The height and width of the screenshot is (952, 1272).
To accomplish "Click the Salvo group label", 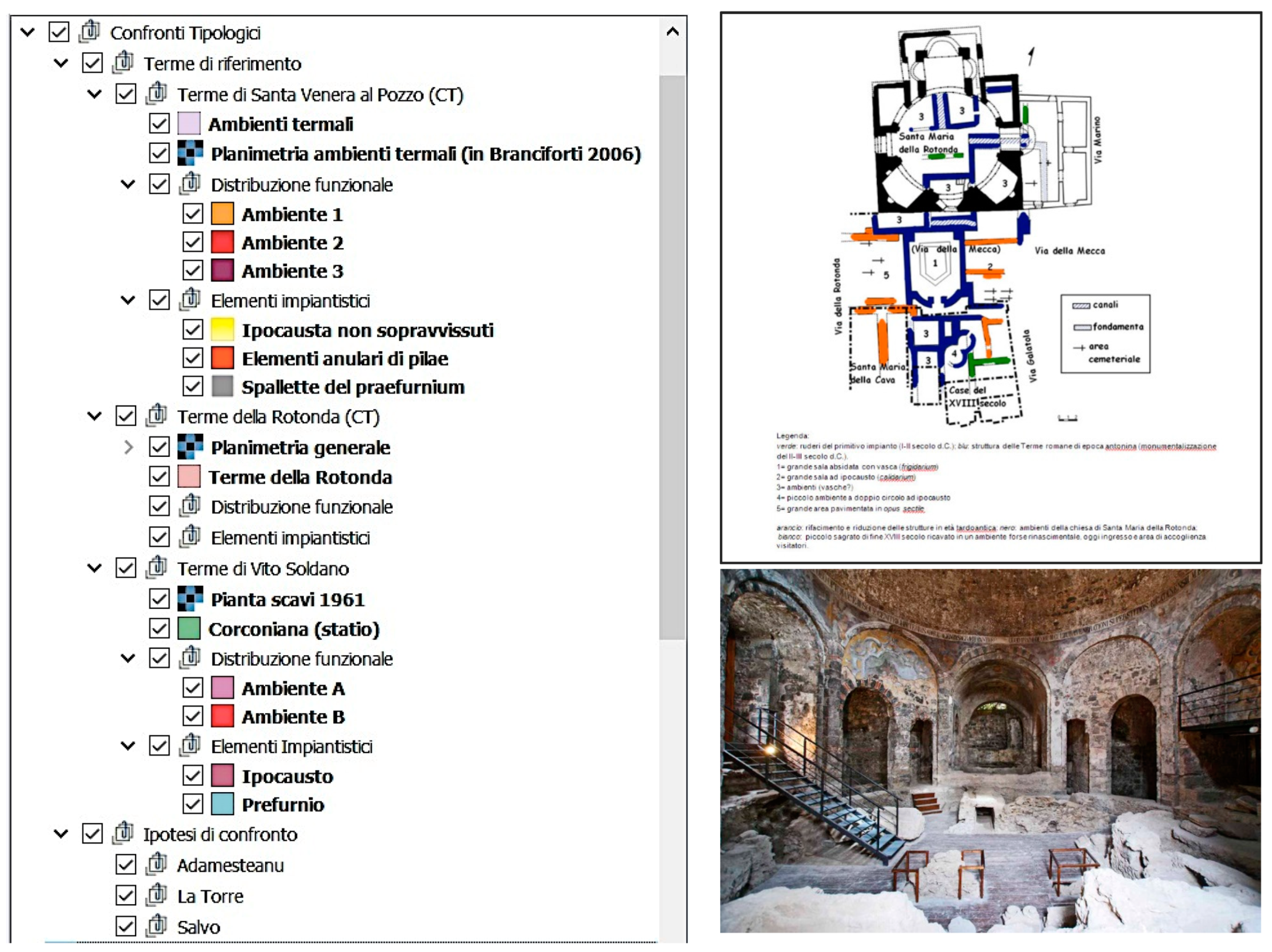I will pyautogui.click(x=199, y=927).
